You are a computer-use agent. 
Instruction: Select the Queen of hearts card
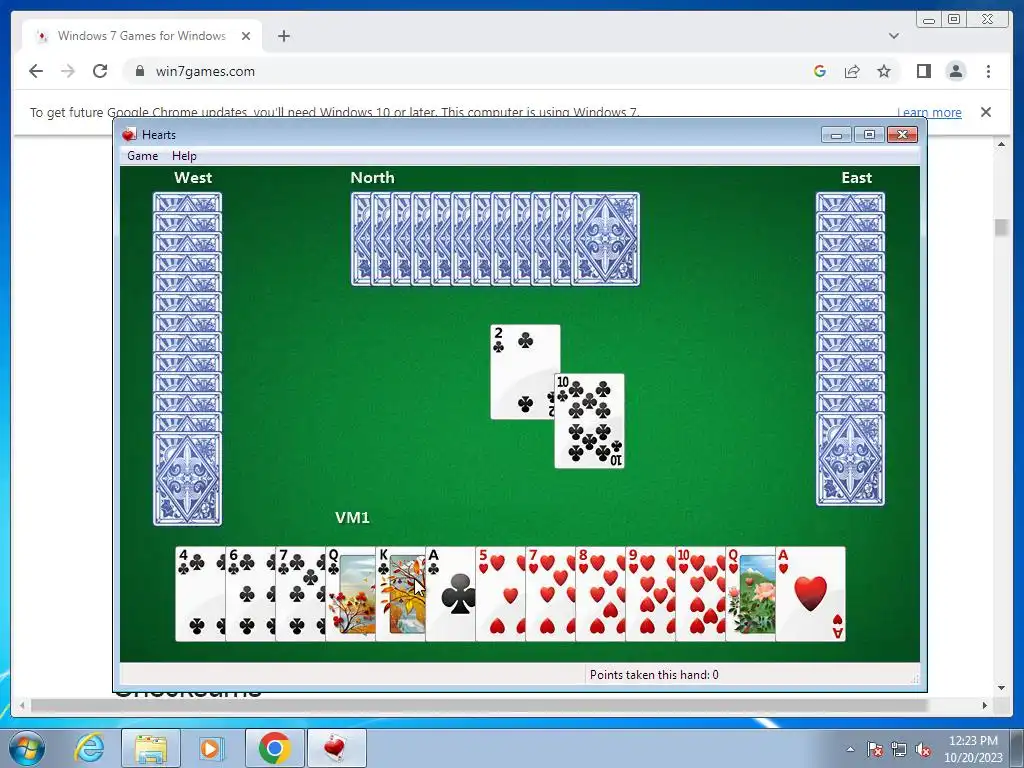coord(750,594)
